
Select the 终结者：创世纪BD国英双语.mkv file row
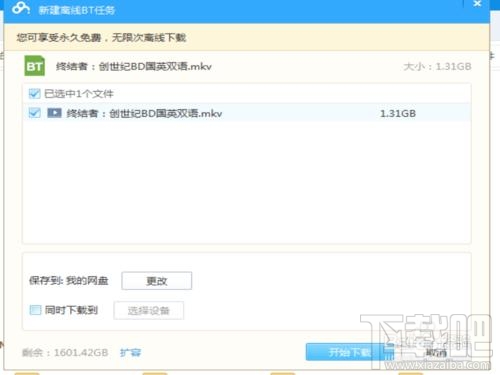[x=247, y=113]
